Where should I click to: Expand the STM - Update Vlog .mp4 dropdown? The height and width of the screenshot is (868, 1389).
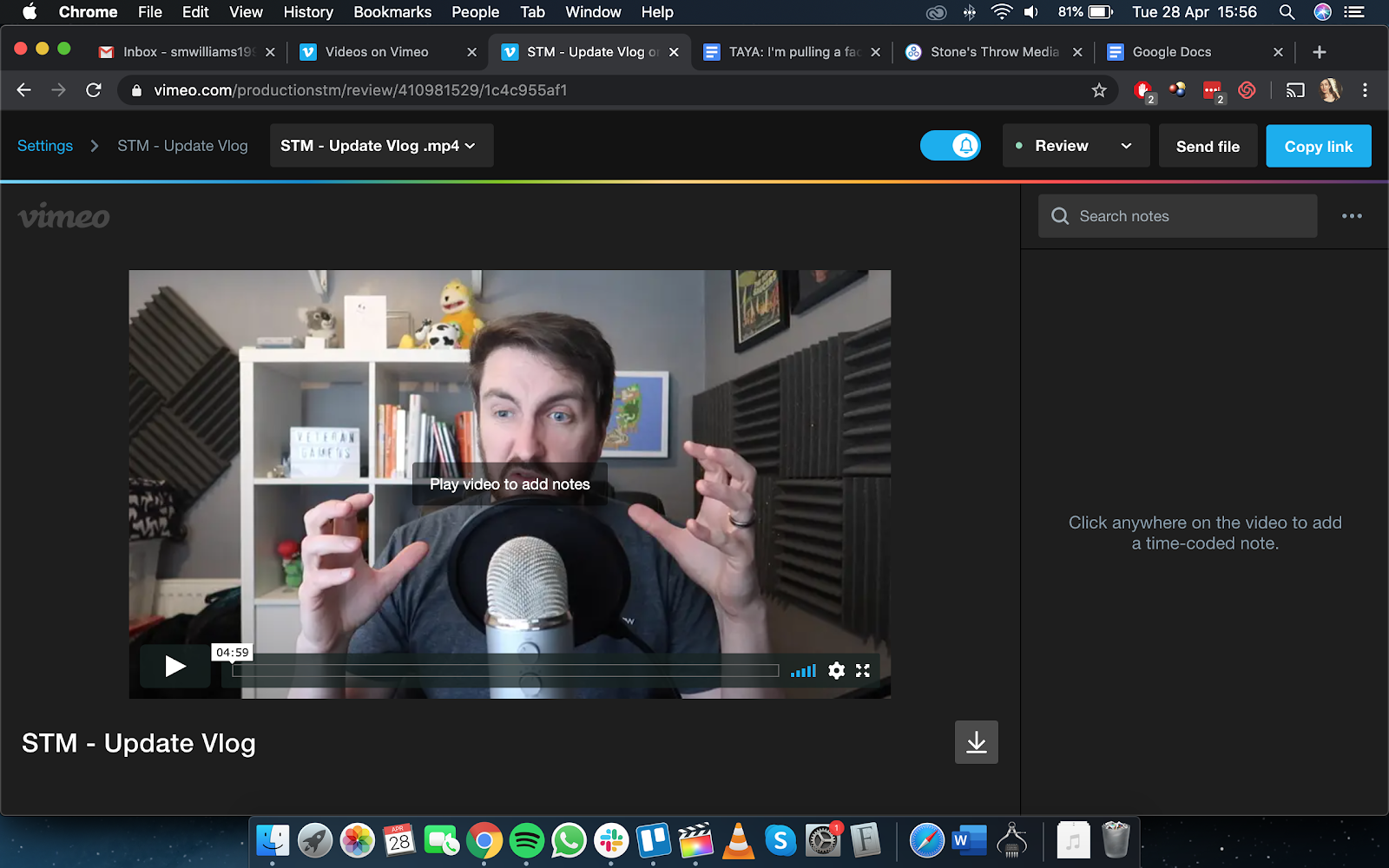(x=382, y=146)
